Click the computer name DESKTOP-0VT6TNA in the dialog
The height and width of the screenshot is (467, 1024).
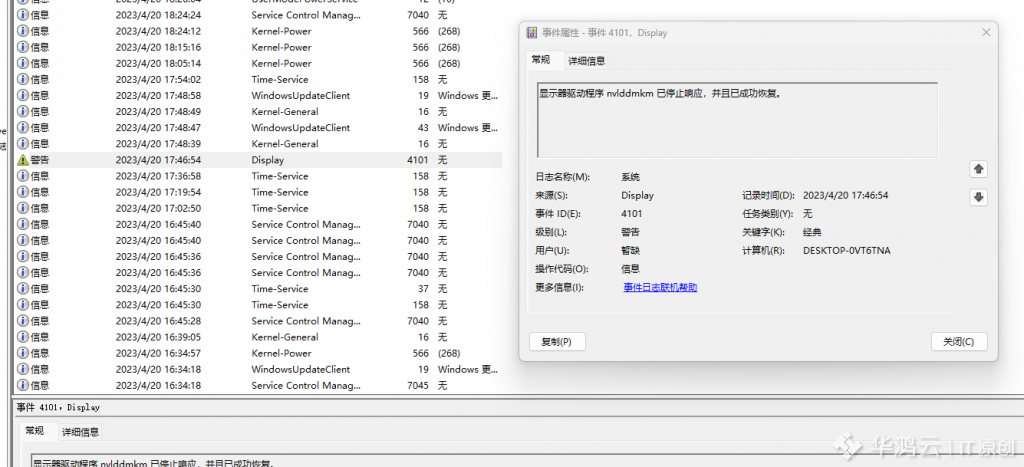click(846, 251)
